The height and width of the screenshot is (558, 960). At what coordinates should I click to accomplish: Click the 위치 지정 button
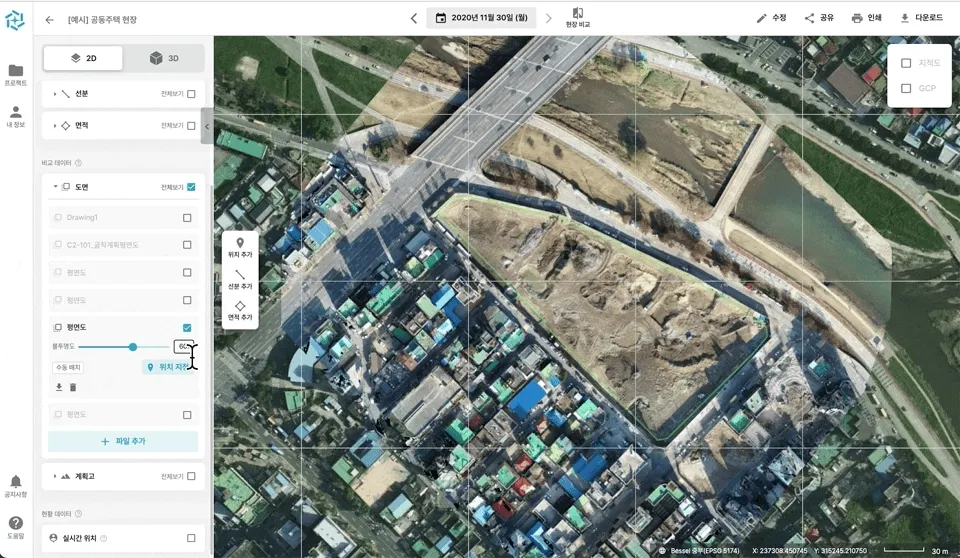pyautogui.click(x=169, y=367)
